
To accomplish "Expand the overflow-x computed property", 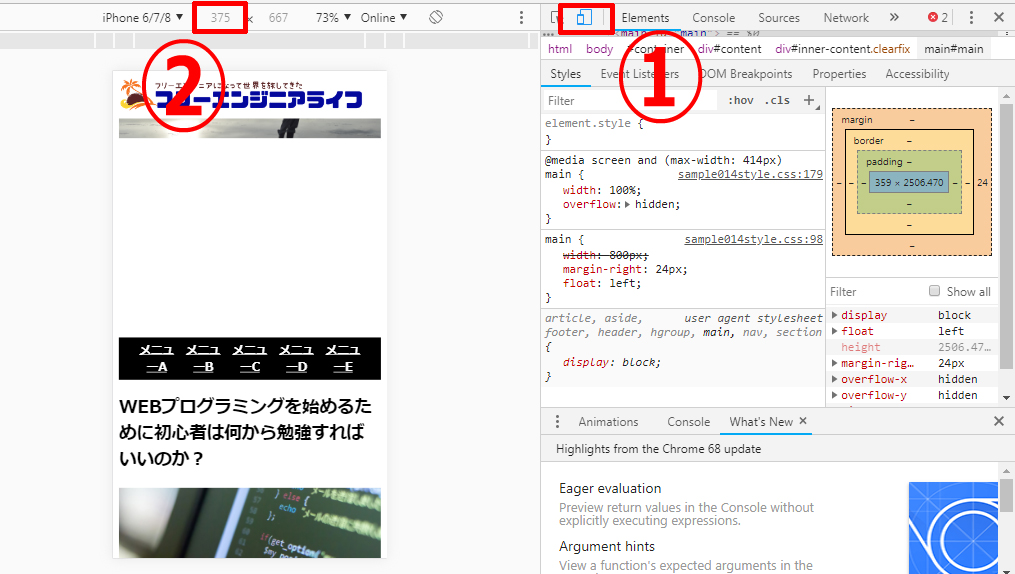I will coord(835,379).
